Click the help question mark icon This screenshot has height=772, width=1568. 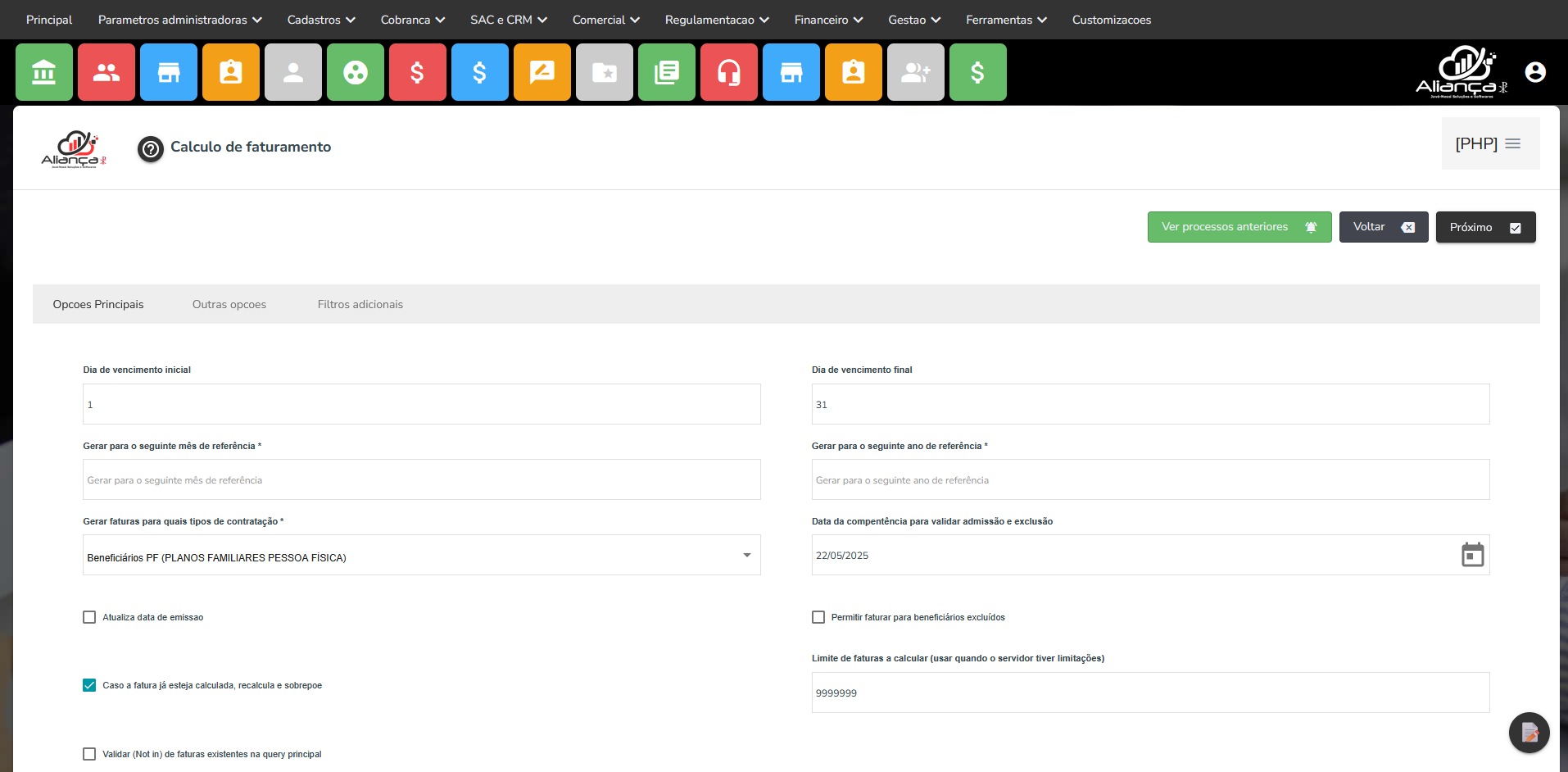tap(151, 149)
